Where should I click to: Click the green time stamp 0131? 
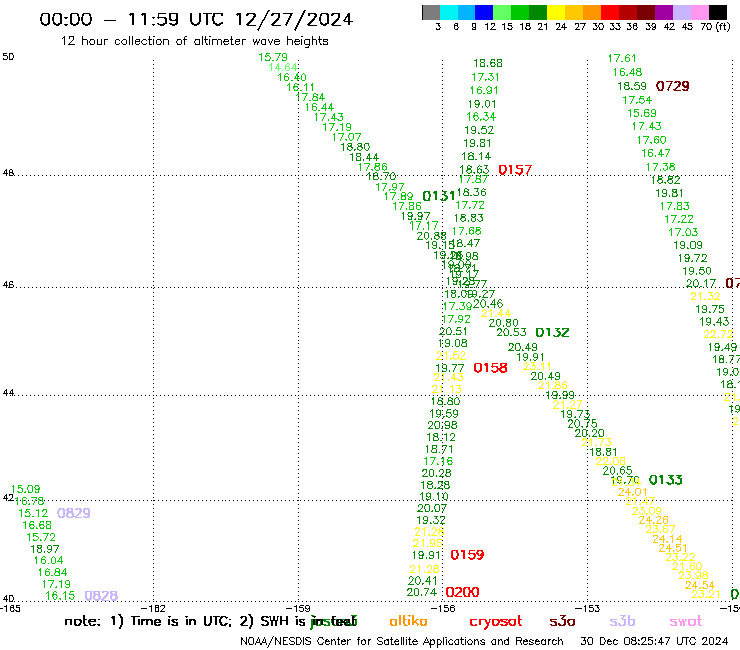click(438, 196)
